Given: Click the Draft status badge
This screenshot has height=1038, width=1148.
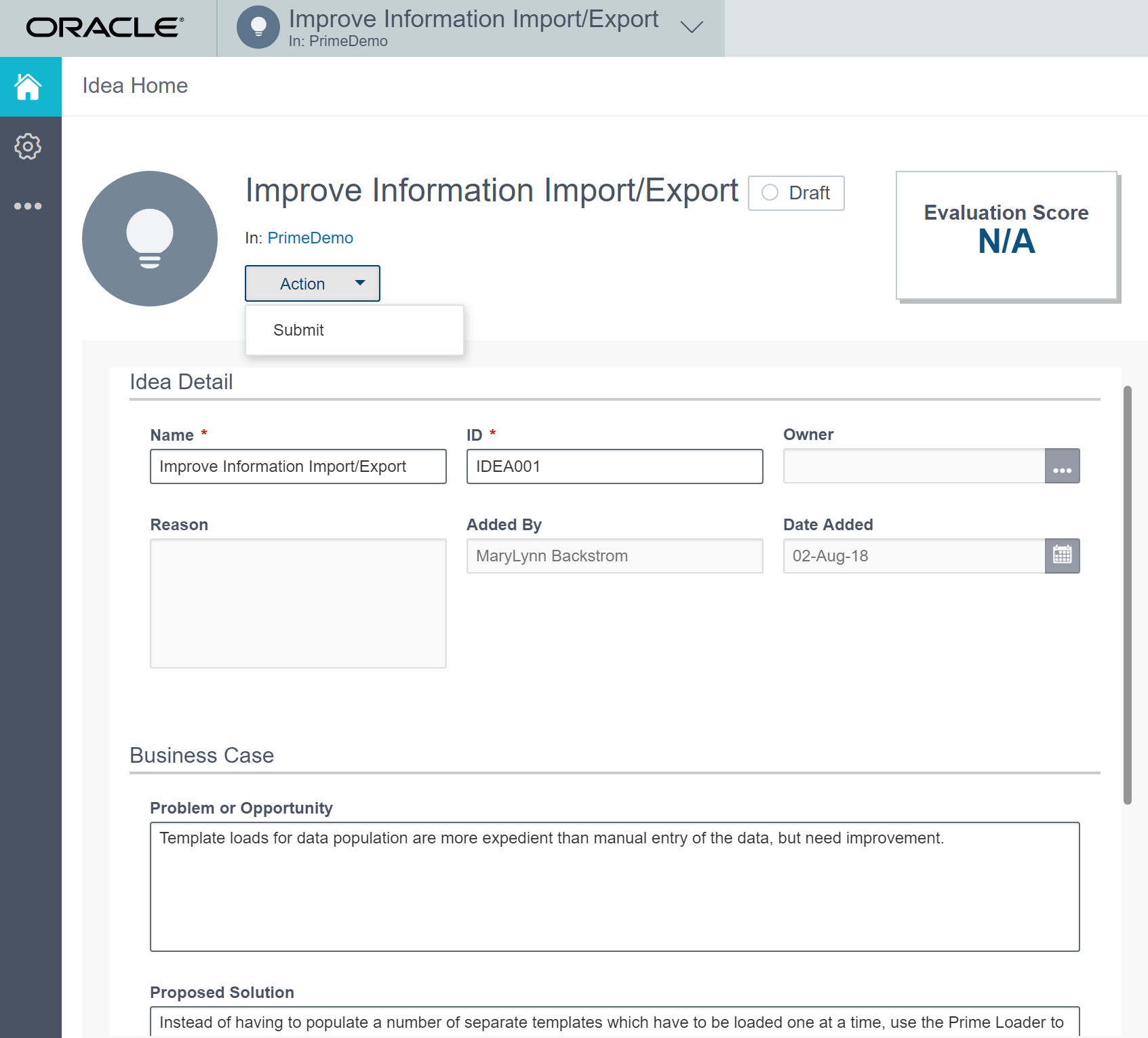Looking at the screenshot, I should point(795,193).
